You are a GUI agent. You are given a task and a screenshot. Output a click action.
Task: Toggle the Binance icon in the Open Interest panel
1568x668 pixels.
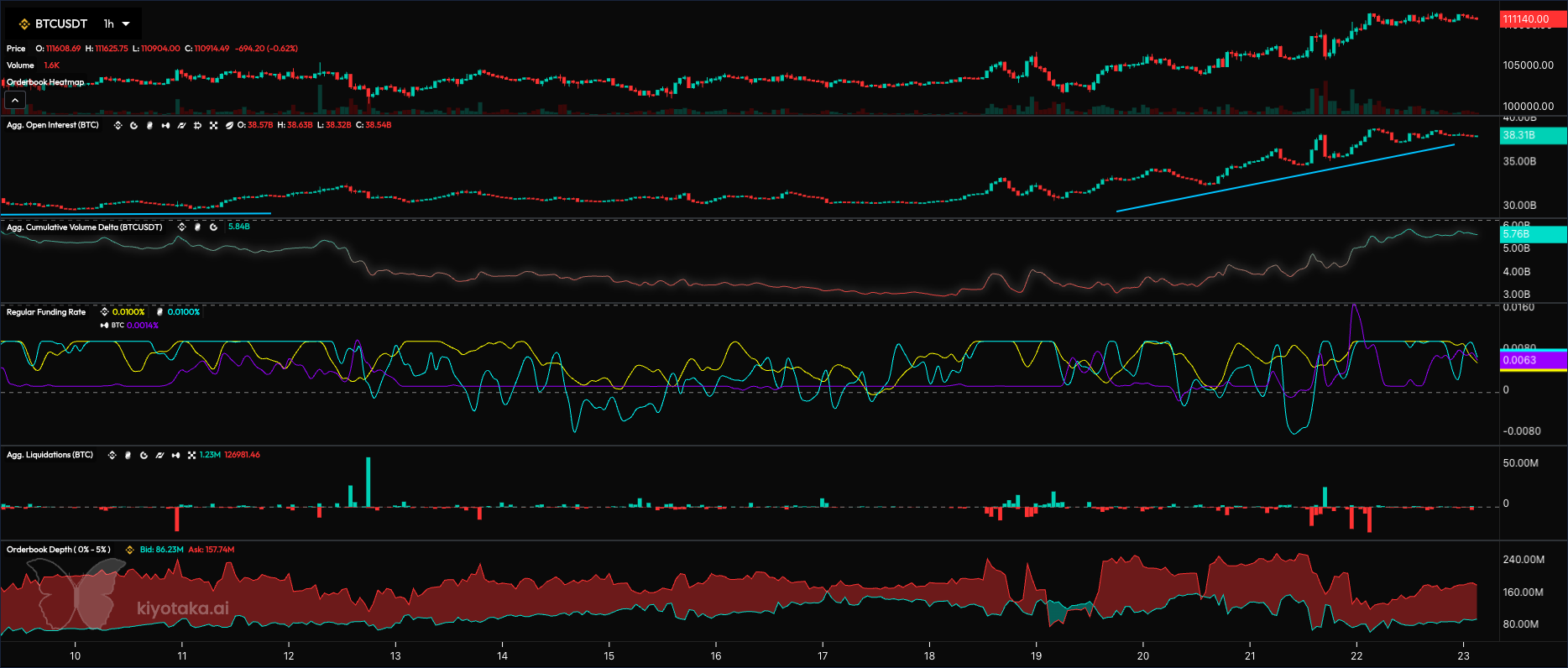118,125
